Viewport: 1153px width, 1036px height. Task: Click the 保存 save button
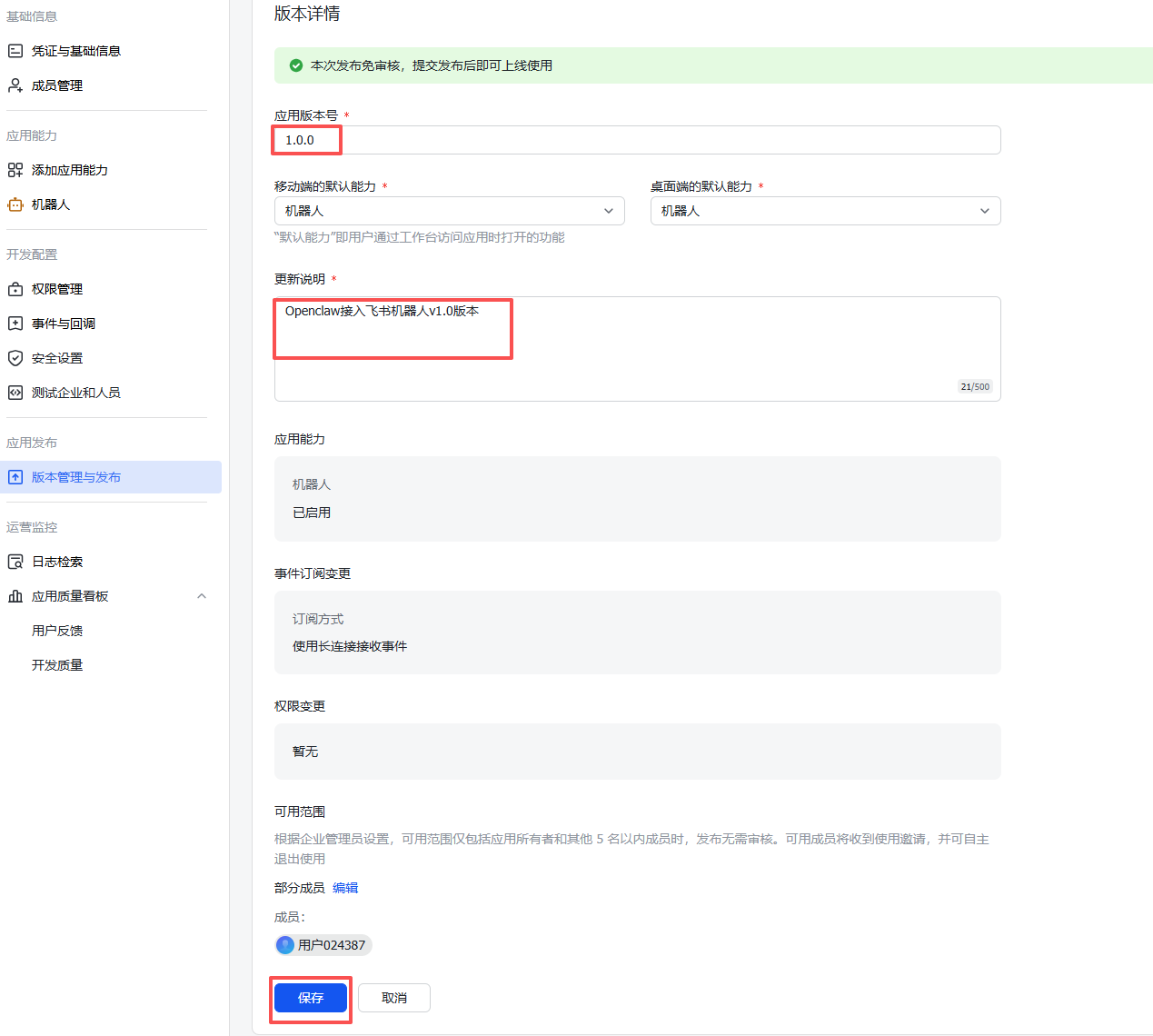(x=310, y=997)
